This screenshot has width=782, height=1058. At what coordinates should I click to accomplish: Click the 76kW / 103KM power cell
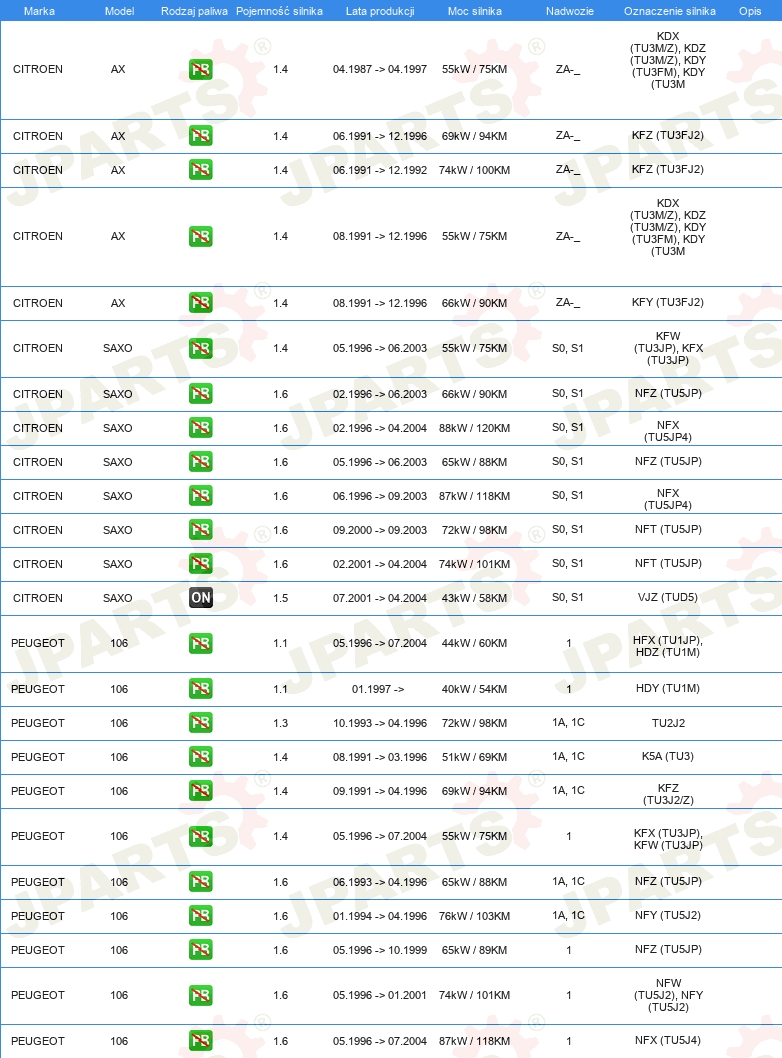point(474,916)
